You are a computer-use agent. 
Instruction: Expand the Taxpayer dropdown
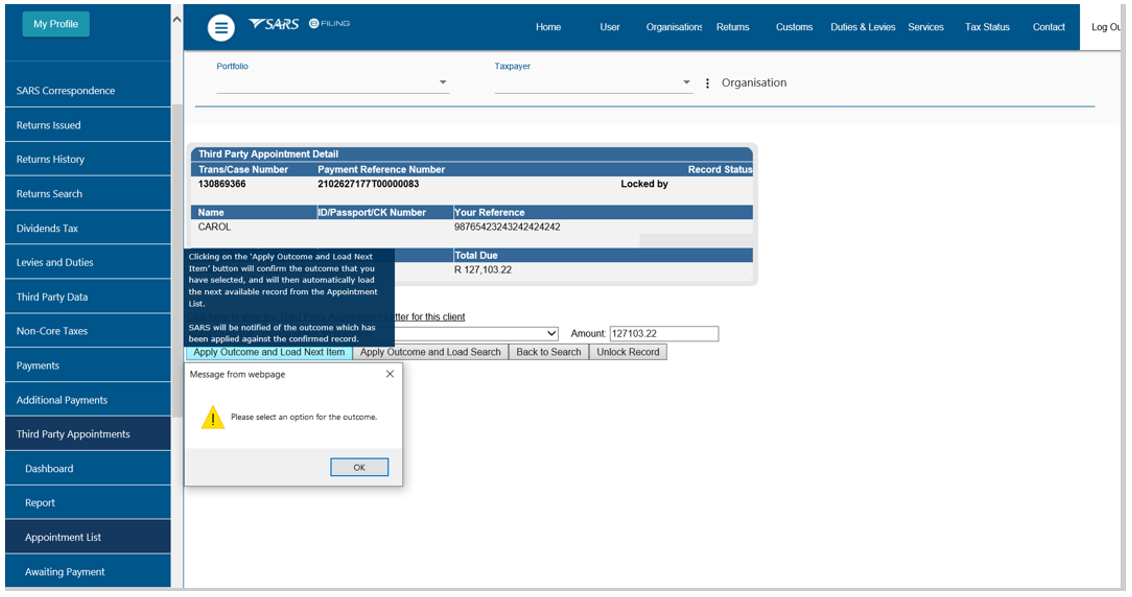coord(687,83)
